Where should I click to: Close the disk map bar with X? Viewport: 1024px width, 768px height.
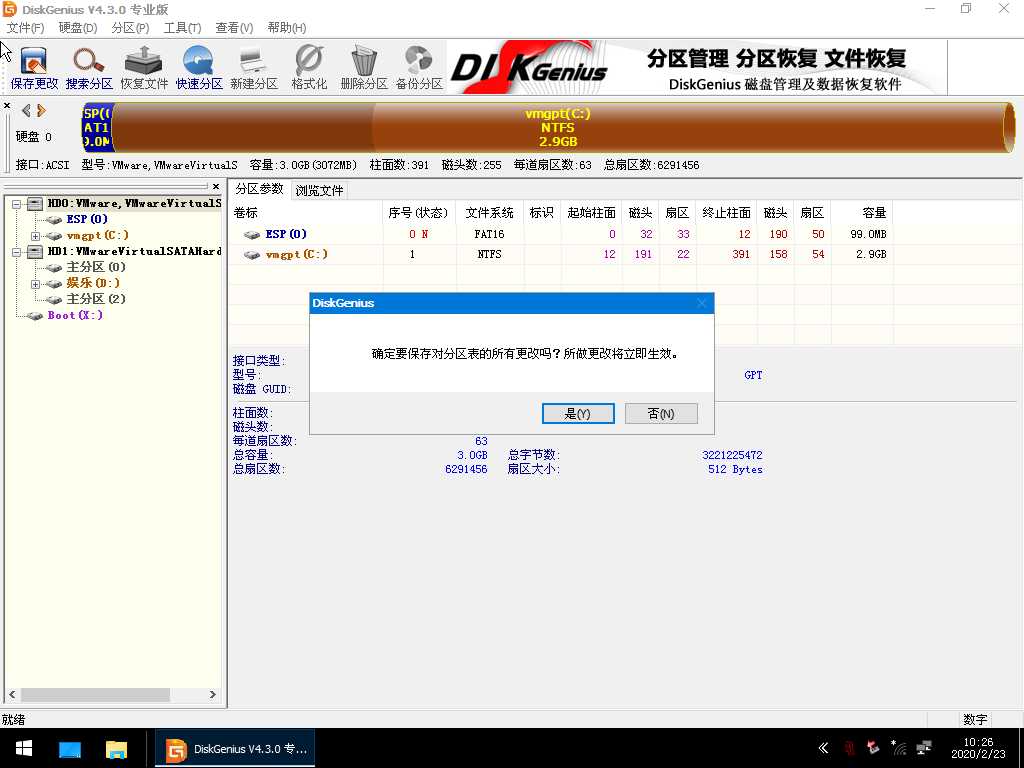(x=7, y=105)
